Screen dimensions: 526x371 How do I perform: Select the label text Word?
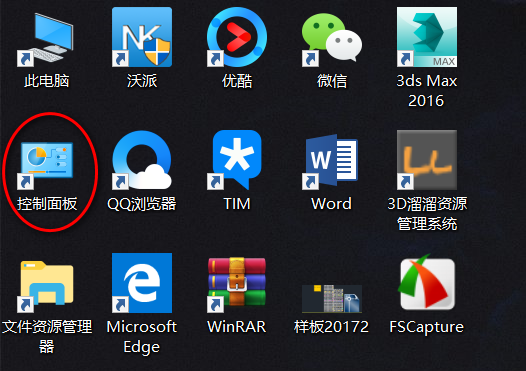[x=331, y=204]
